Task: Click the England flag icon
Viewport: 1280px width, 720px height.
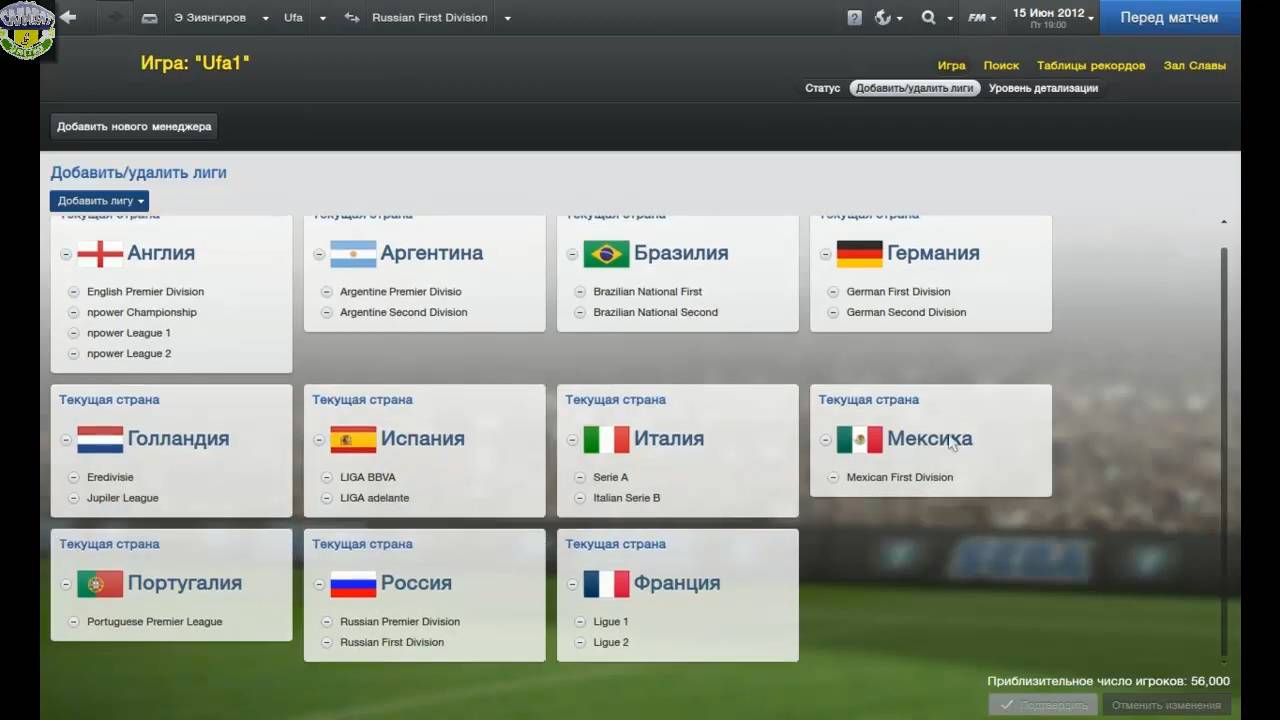Action: pyautogui.click(x=100, y=254)
